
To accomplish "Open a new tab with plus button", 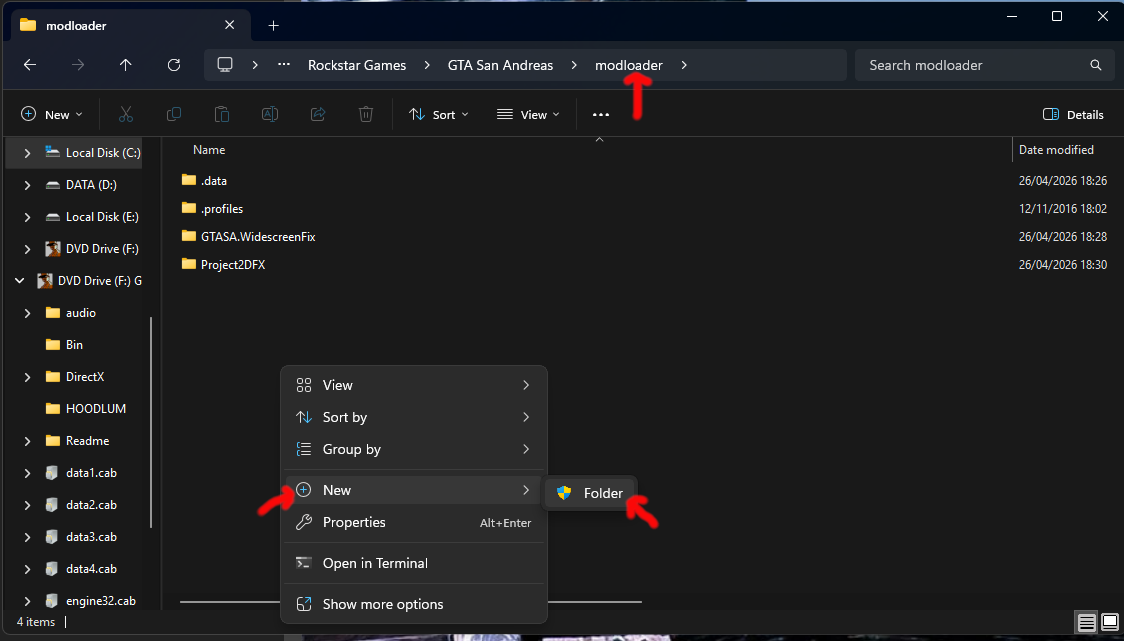I will [x=273, y=26].
